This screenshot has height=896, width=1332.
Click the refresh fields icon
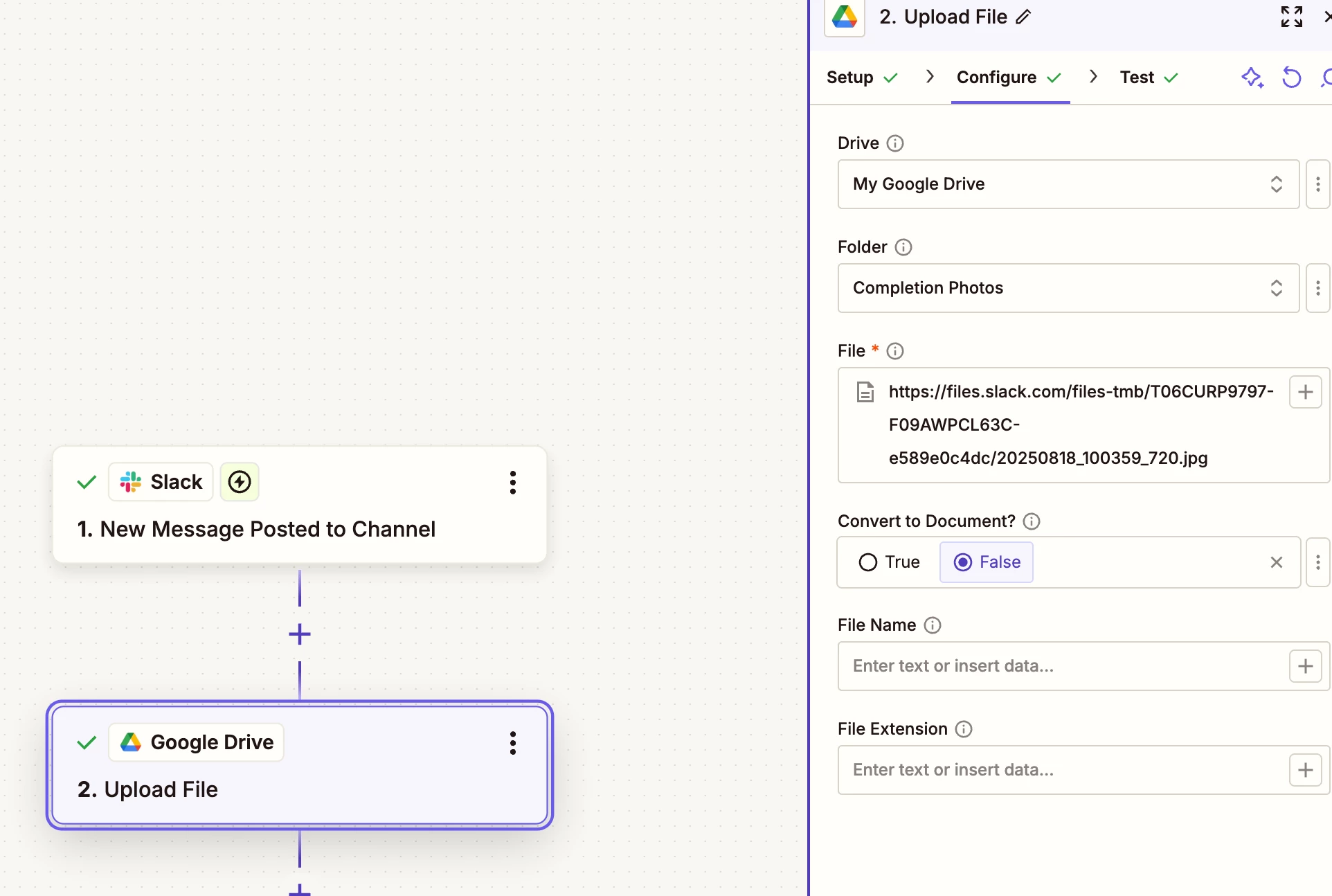[x=1292, y=78]
